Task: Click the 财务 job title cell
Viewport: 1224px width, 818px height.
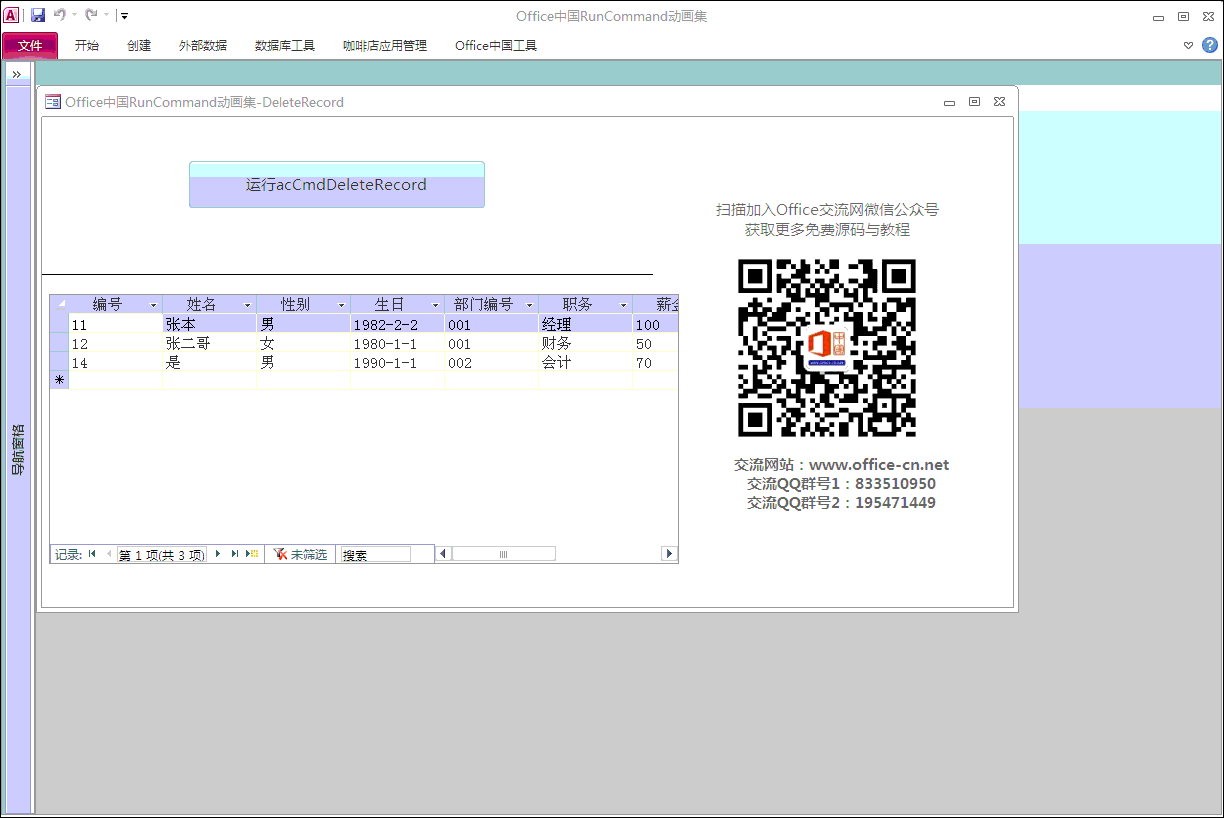Action: [585, 343]
